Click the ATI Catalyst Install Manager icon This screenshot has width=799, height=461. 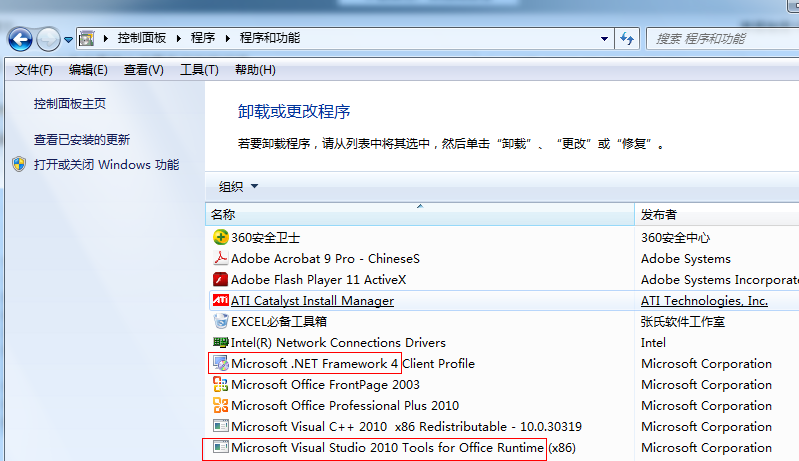pos(221,301)
